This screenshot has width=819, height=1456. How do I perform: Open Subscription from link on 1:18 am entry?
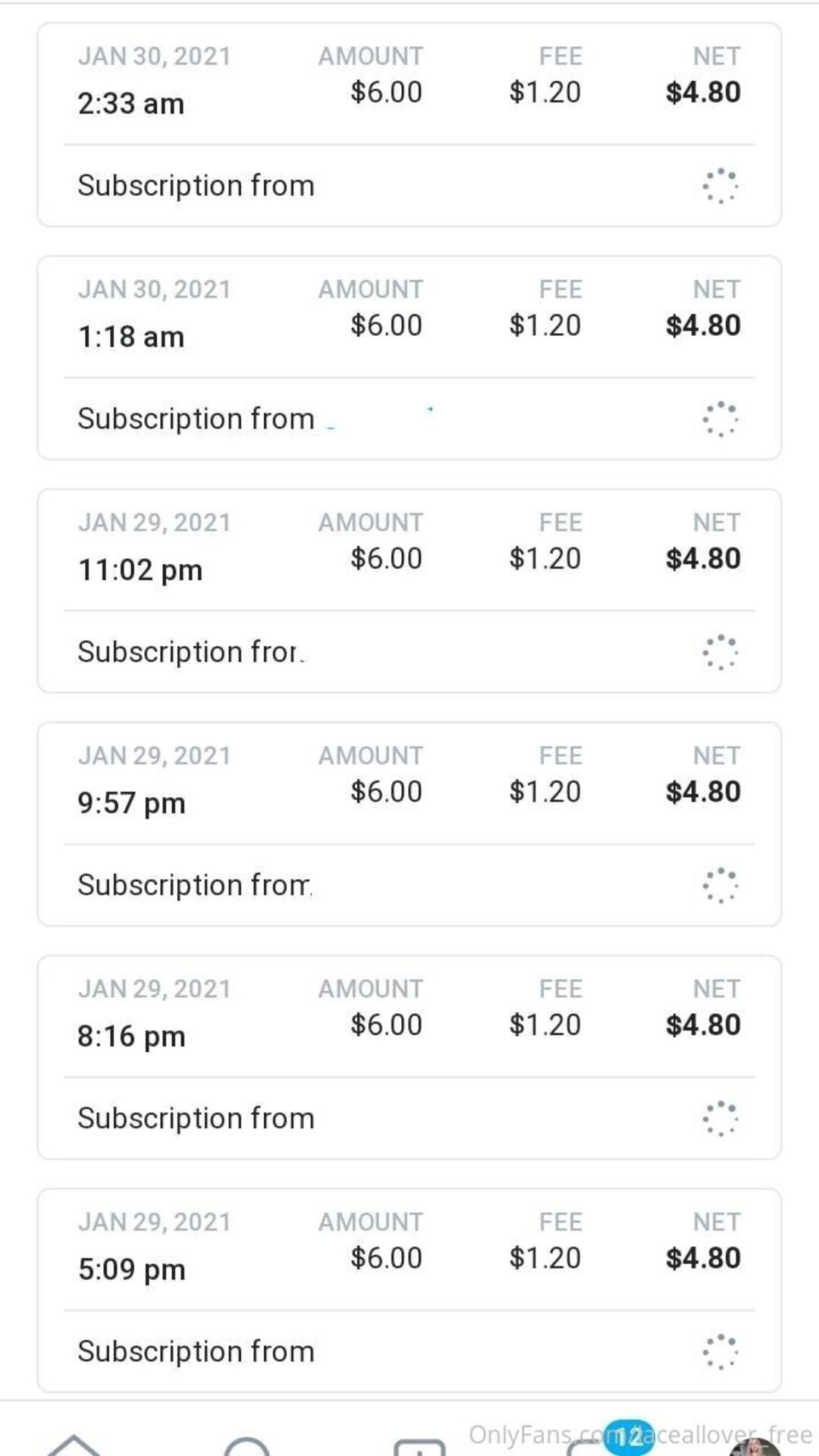pos(196,419)
